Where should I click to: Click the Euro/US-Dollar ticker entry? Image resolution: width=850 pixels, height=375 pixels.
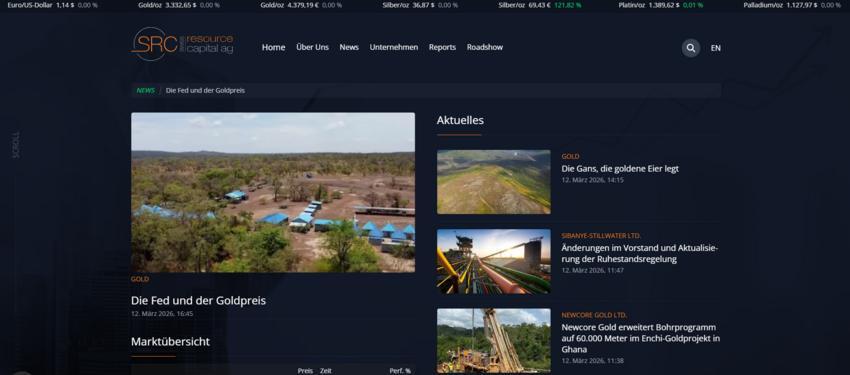pyautogui.click(x=53, y=5)
